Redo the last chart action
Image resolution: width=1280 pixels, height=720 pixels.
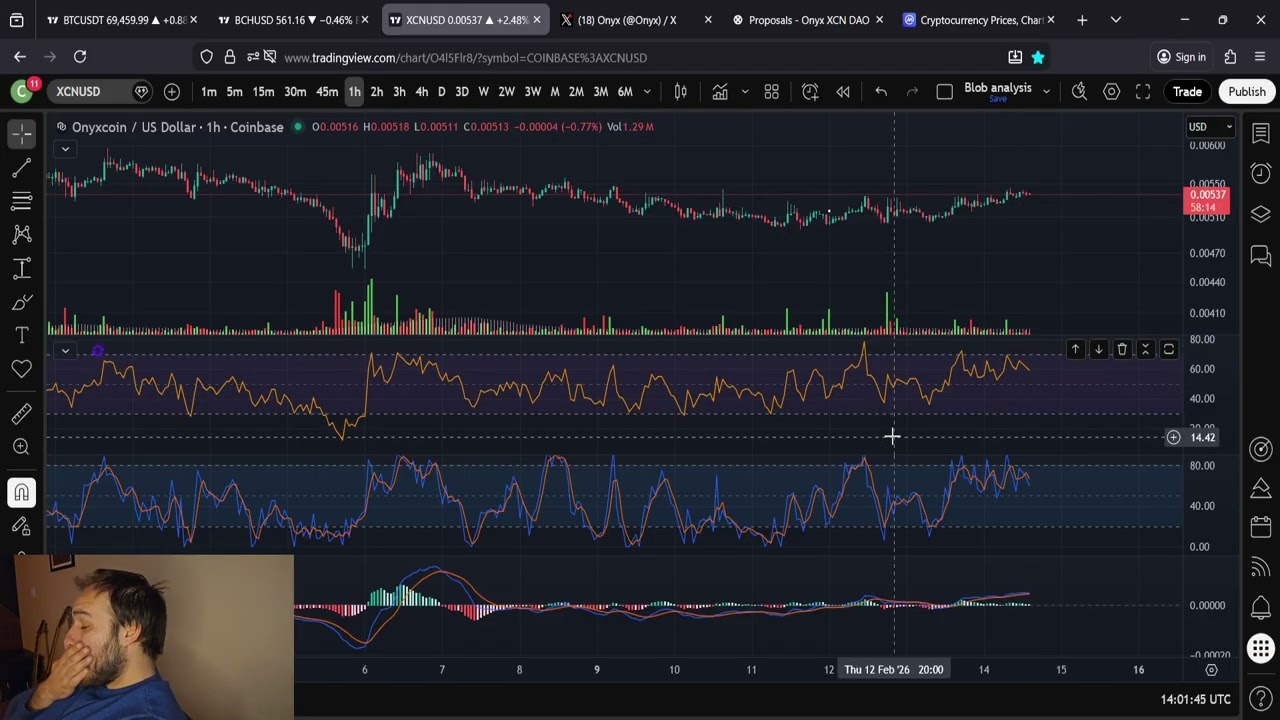coord(912,92)
